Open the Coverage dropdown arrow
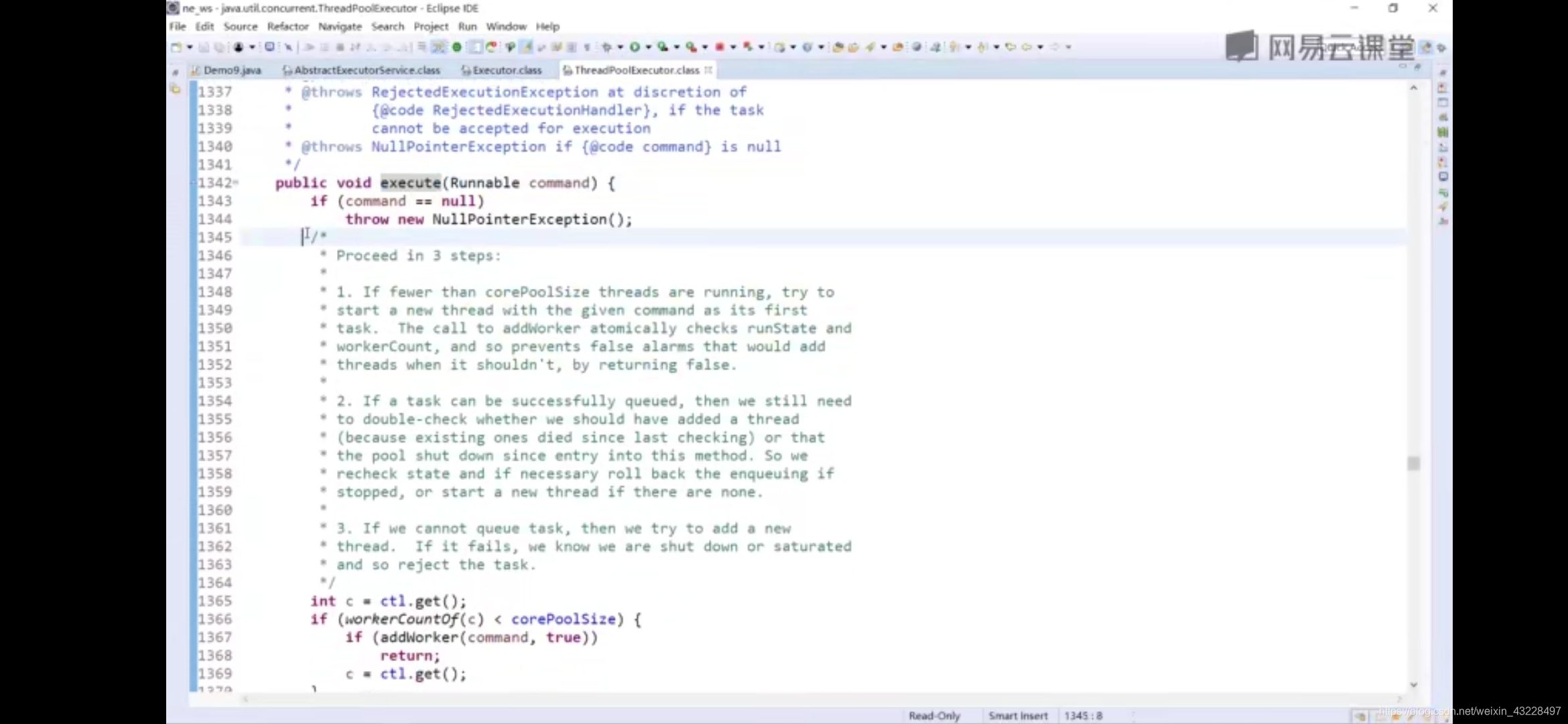This screenshot has width=1568, height=724. pos(677,47)
